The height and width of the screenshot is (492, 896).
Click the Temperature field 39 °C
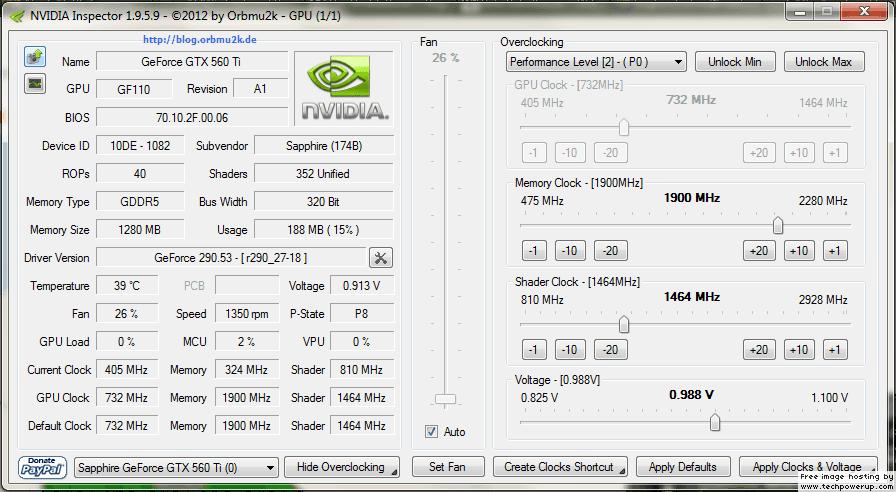[x=127, y=286]
